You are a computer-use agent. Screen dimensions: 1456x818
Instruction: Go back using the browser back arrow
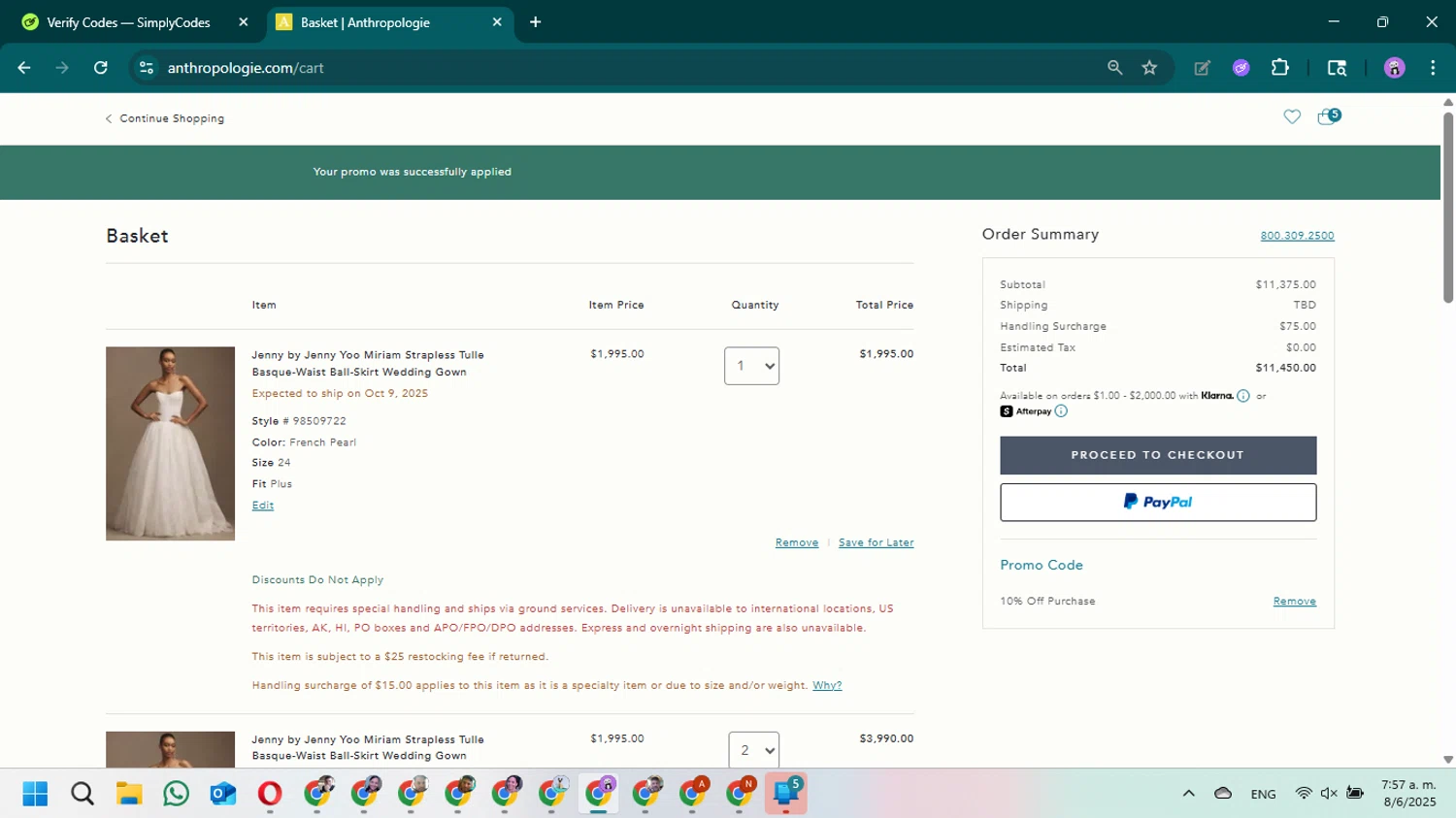click(x=24, y=68)
